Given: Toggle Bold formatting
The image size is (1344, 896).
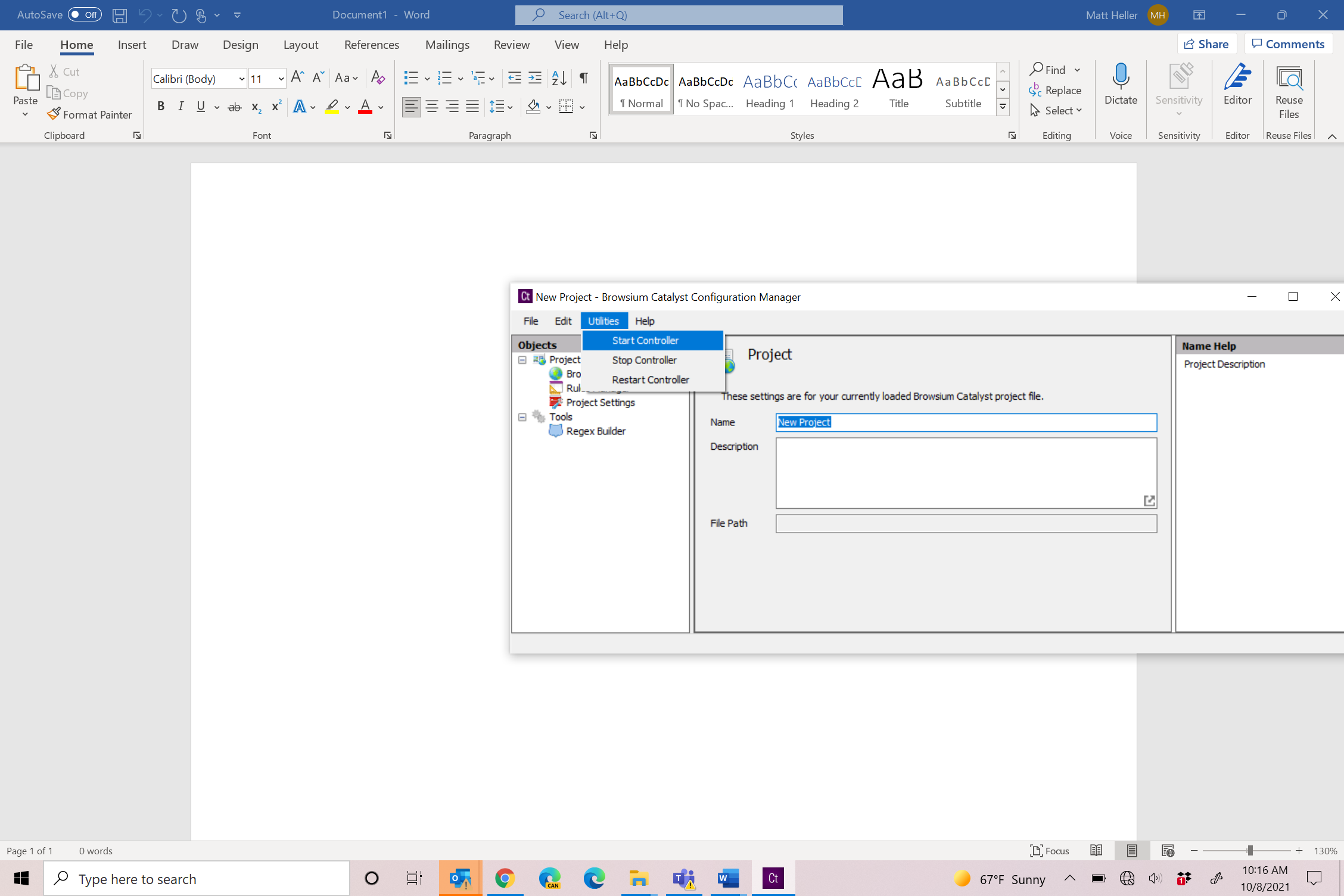Looking at the screenshot, I should [x=160, y=107].
